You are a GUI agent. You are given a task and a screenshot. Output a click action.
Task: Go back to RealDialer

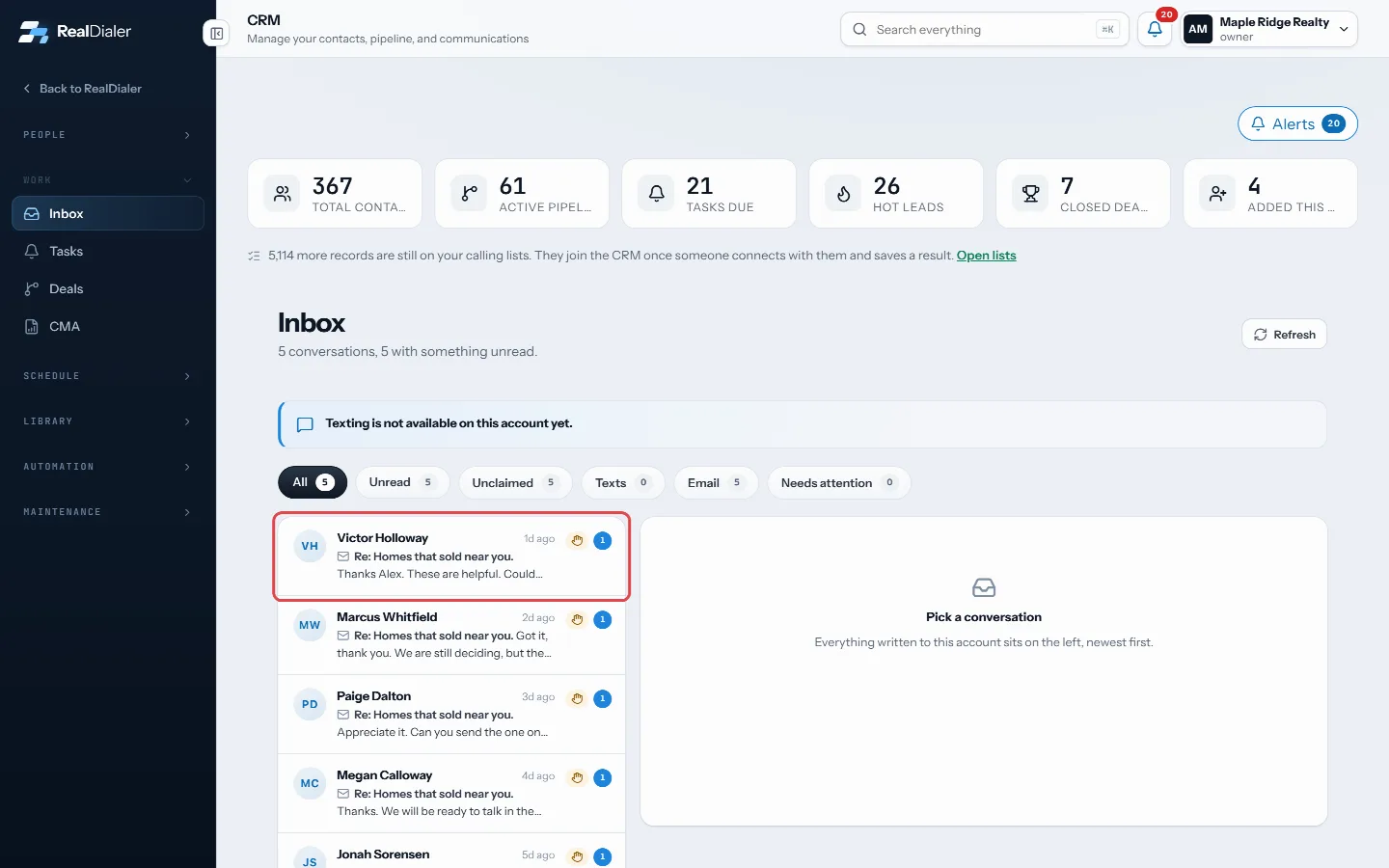tap(82, 89)
